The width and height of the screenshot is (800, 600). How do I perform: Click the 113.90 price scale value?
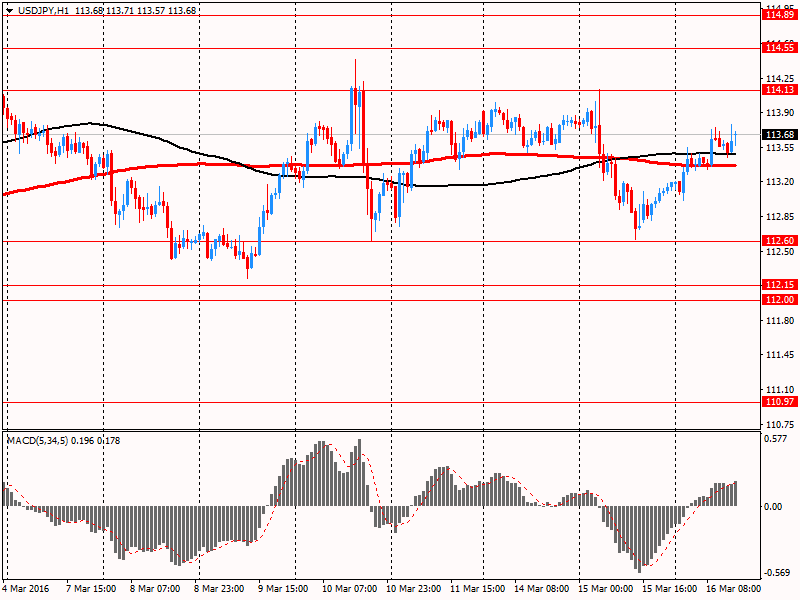pyautogui.click(x=778, y=113)
